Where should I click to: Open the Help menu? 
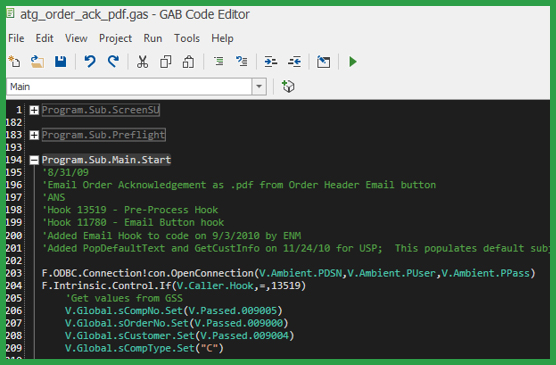(x=222, y=38)
